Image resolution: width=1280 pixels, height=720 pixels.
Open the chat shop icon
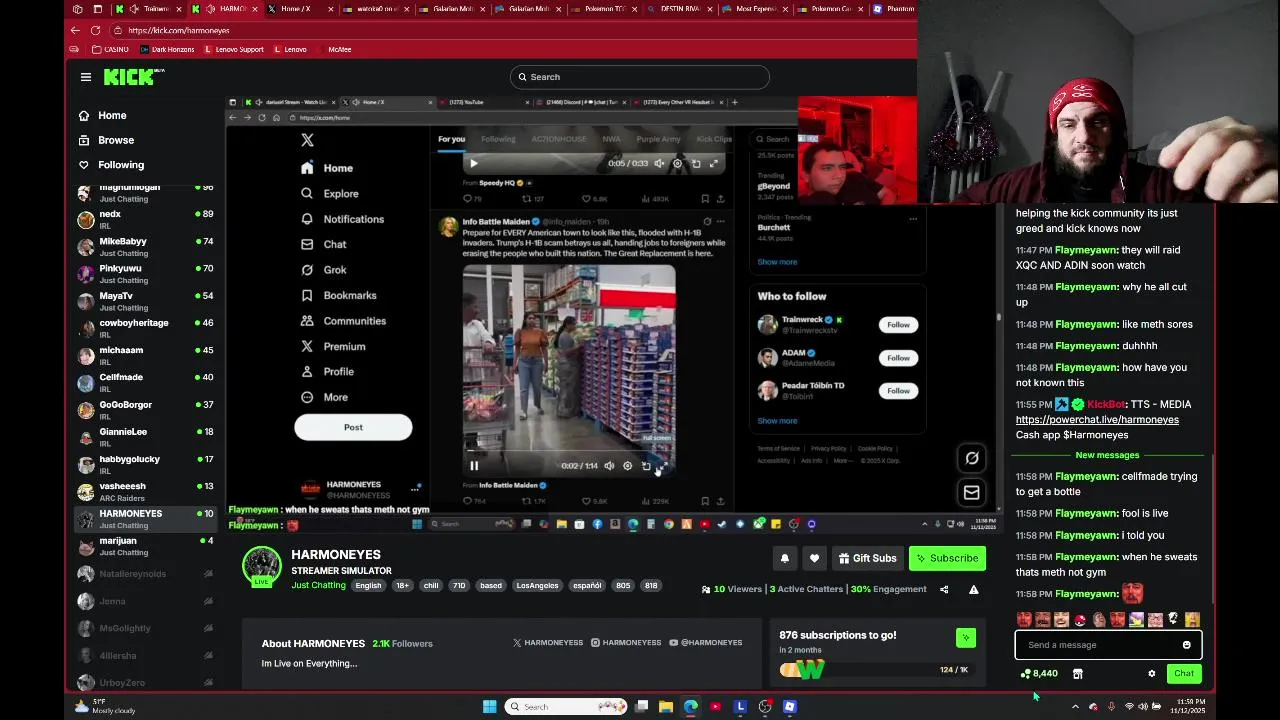1077,674
